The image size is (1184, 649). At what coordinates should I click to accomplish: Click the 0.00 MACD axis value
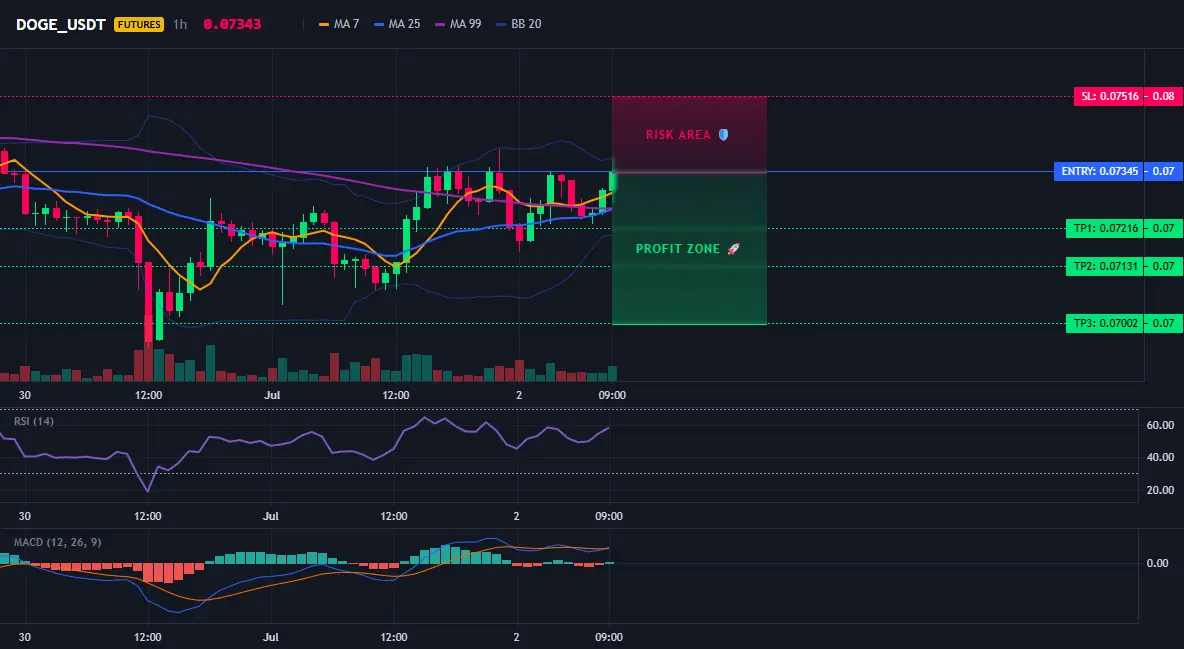point(1158,563)
